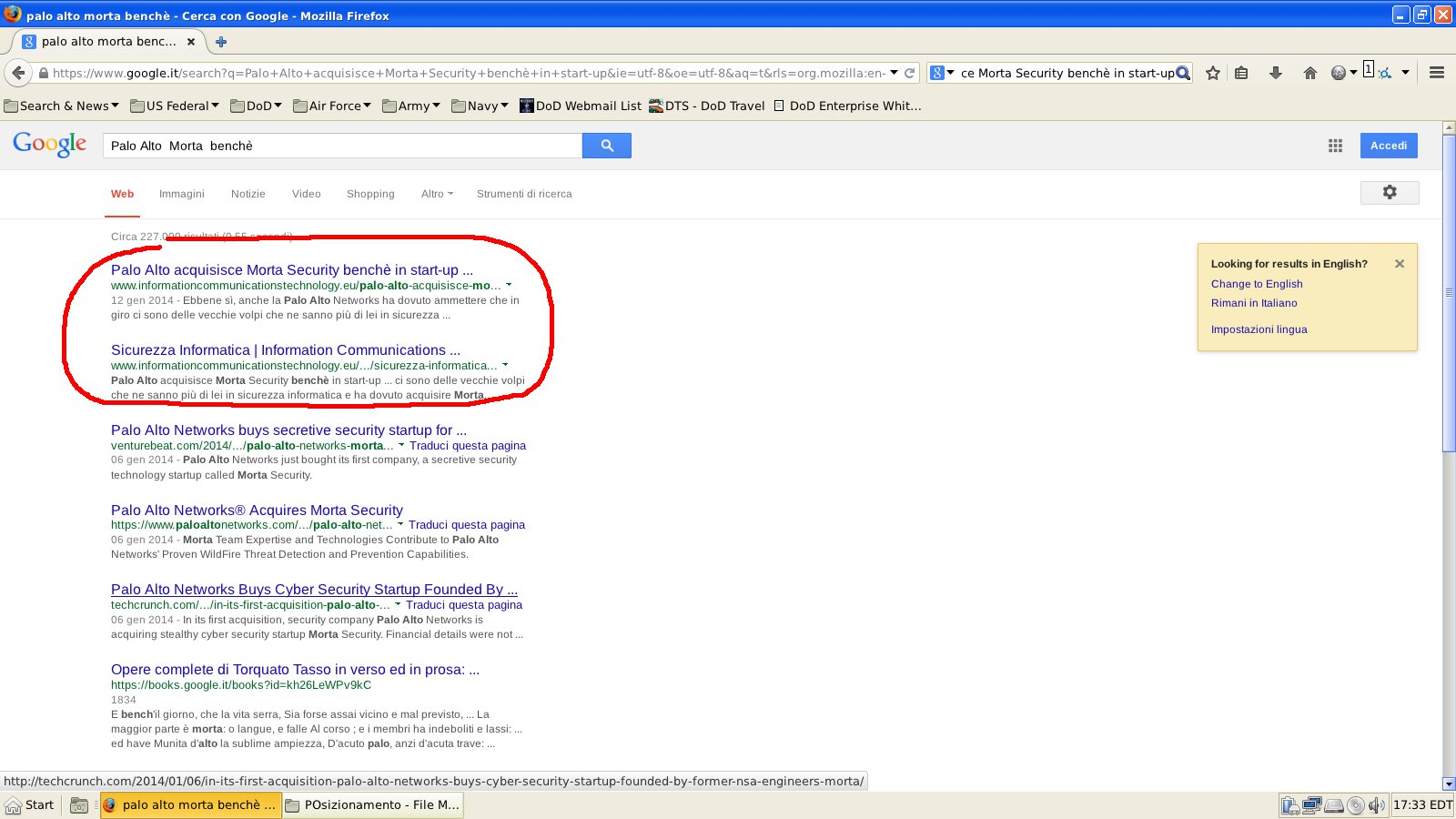Switch to Notizie tab
Image resolution: width=1456 pixels, height=819 pixels.
(248, 194)
